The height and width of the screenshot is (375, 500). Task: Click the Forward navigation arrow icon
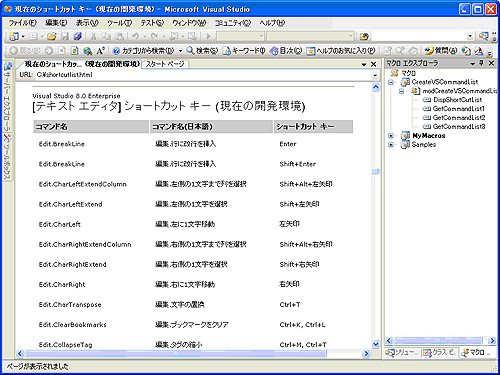[x=49, y=51]
